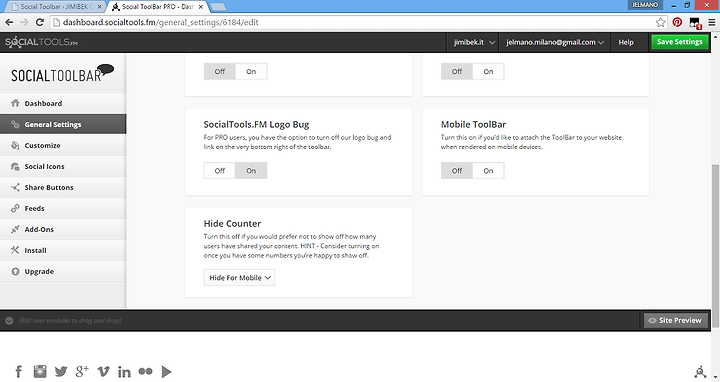This screenshot has width=720, height=382.
Task: Open Social Icons in the sidebar
Action: point(63,167)
